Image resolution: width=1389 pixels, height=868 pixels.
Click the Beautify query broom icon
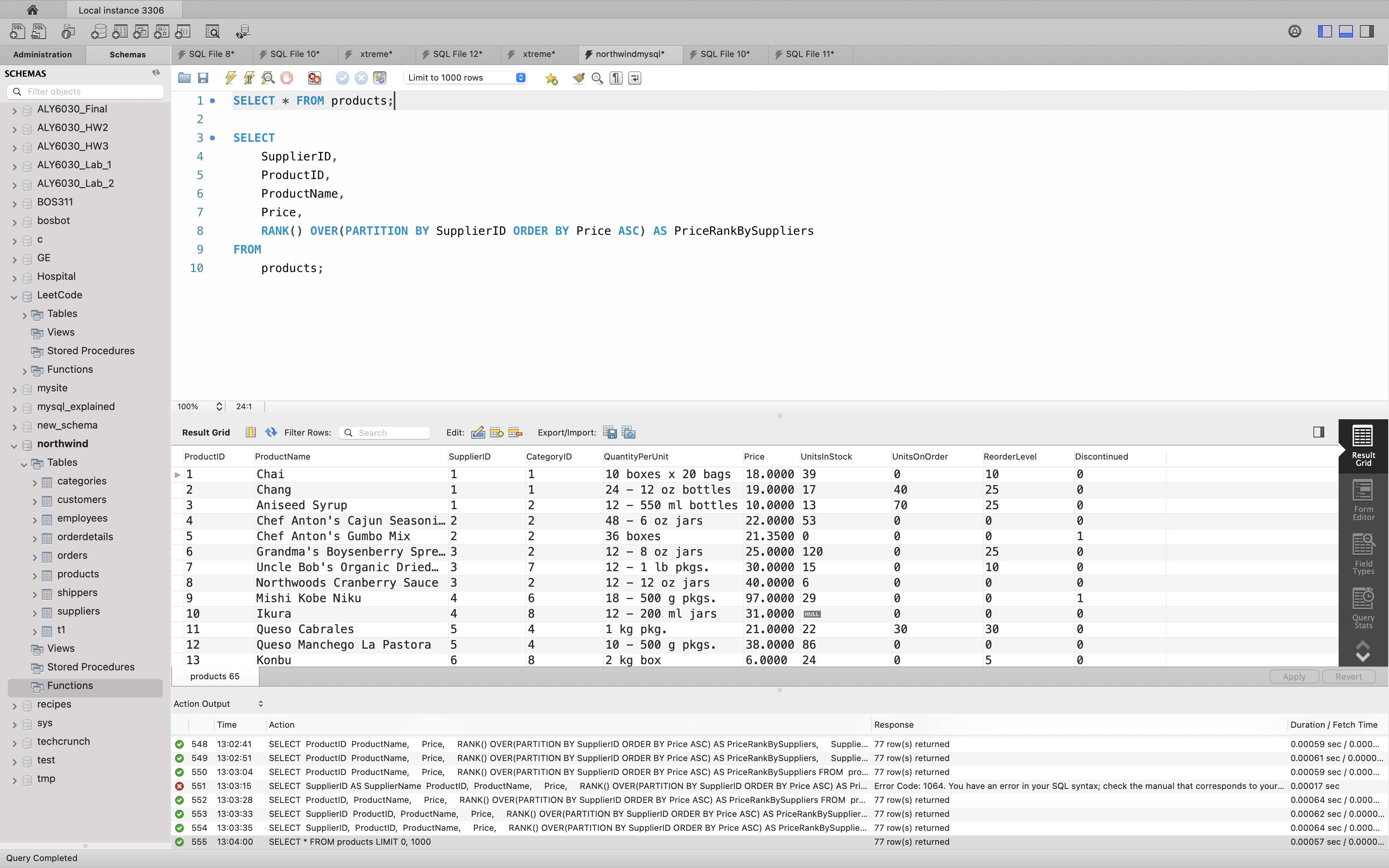coord(579,77)
